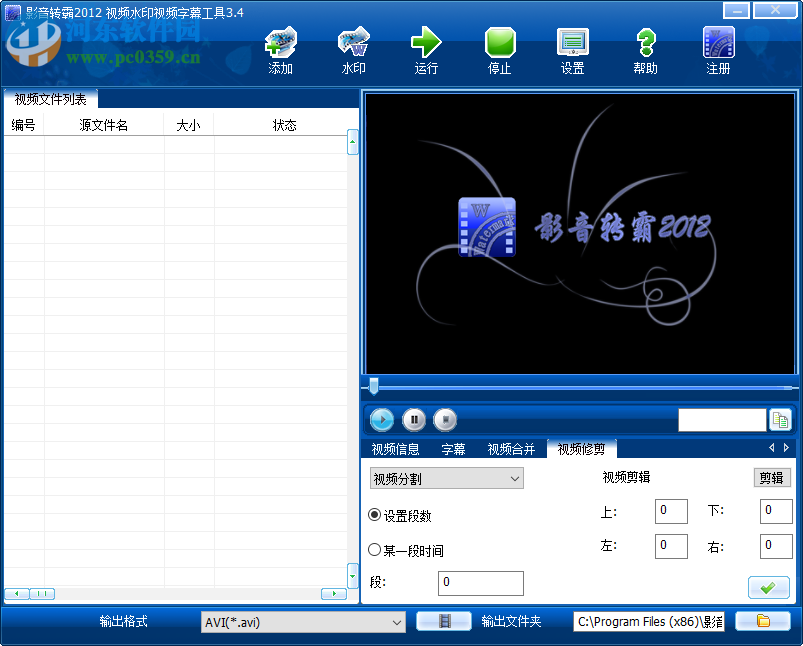Click the 添加 icon to add videos
The height and width of the screenshot is (646, 803).
pyautogui.click(x=279, y=45)
